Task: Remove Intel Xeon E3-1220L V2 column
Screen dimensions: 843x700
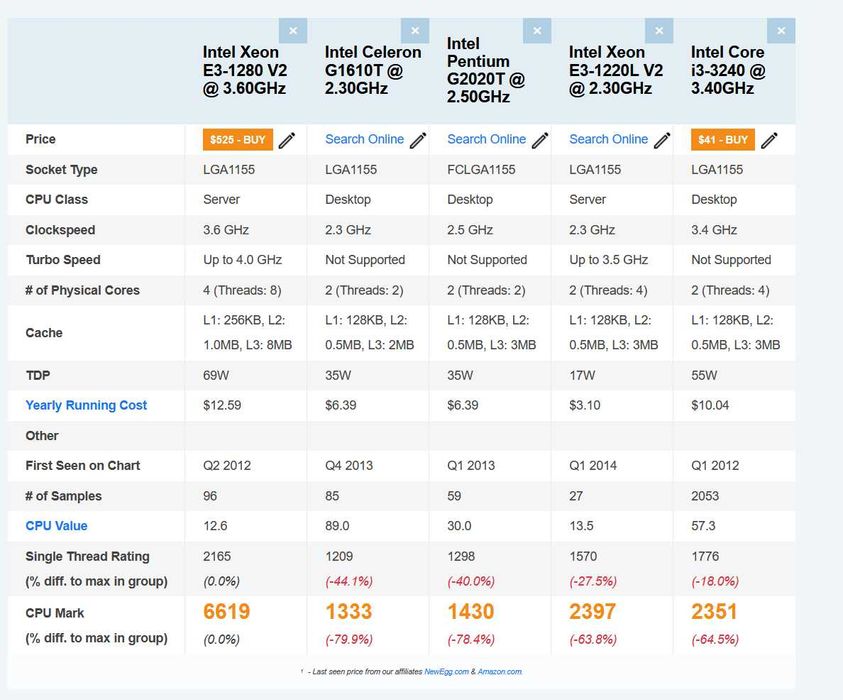Action: coord(659,31)
